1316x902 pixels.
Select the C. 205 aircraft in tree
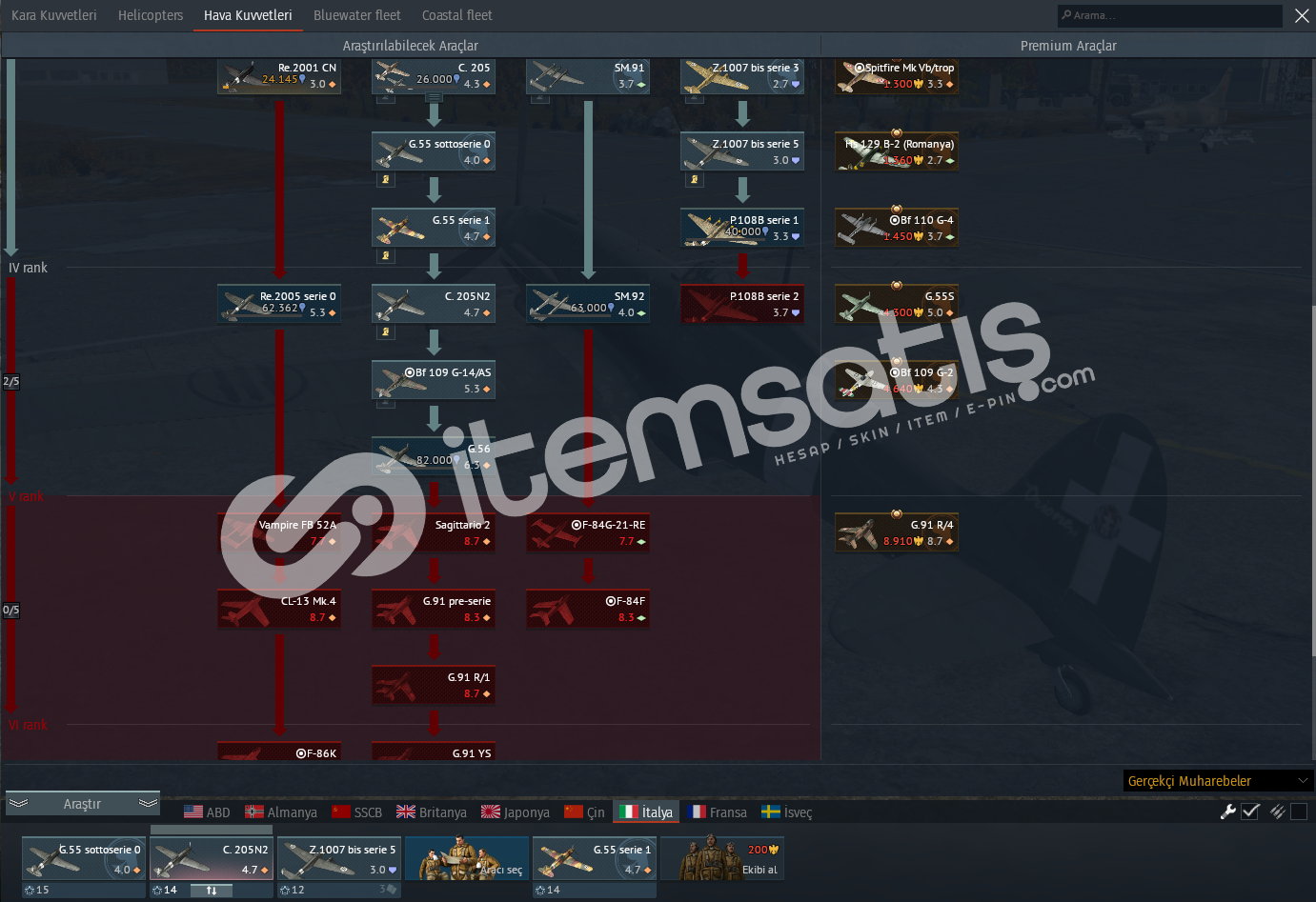click(x=434, y=76)
